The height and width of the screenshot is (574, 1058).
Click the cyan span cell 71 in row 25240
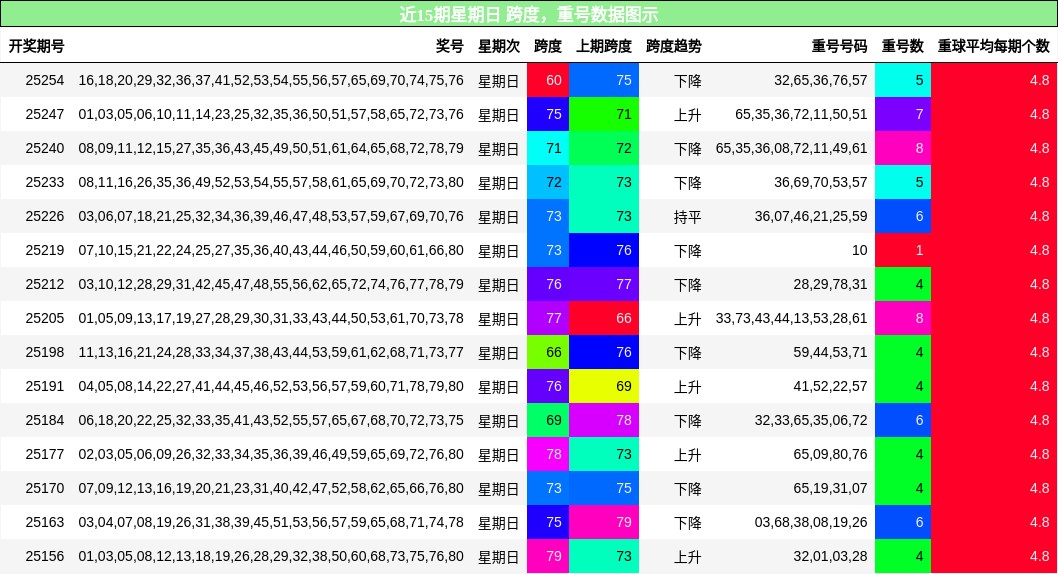pos(548,148)
